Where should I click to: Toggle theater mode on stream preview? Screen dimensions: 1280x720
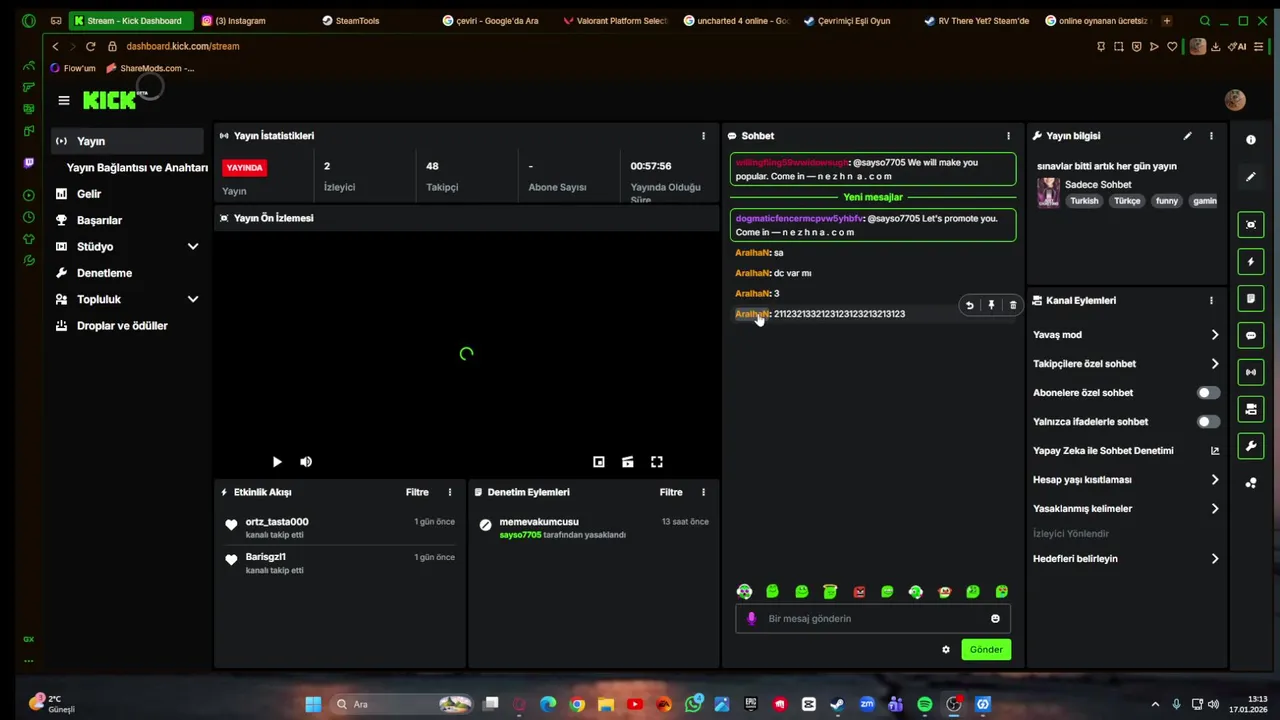pos(628,462)
